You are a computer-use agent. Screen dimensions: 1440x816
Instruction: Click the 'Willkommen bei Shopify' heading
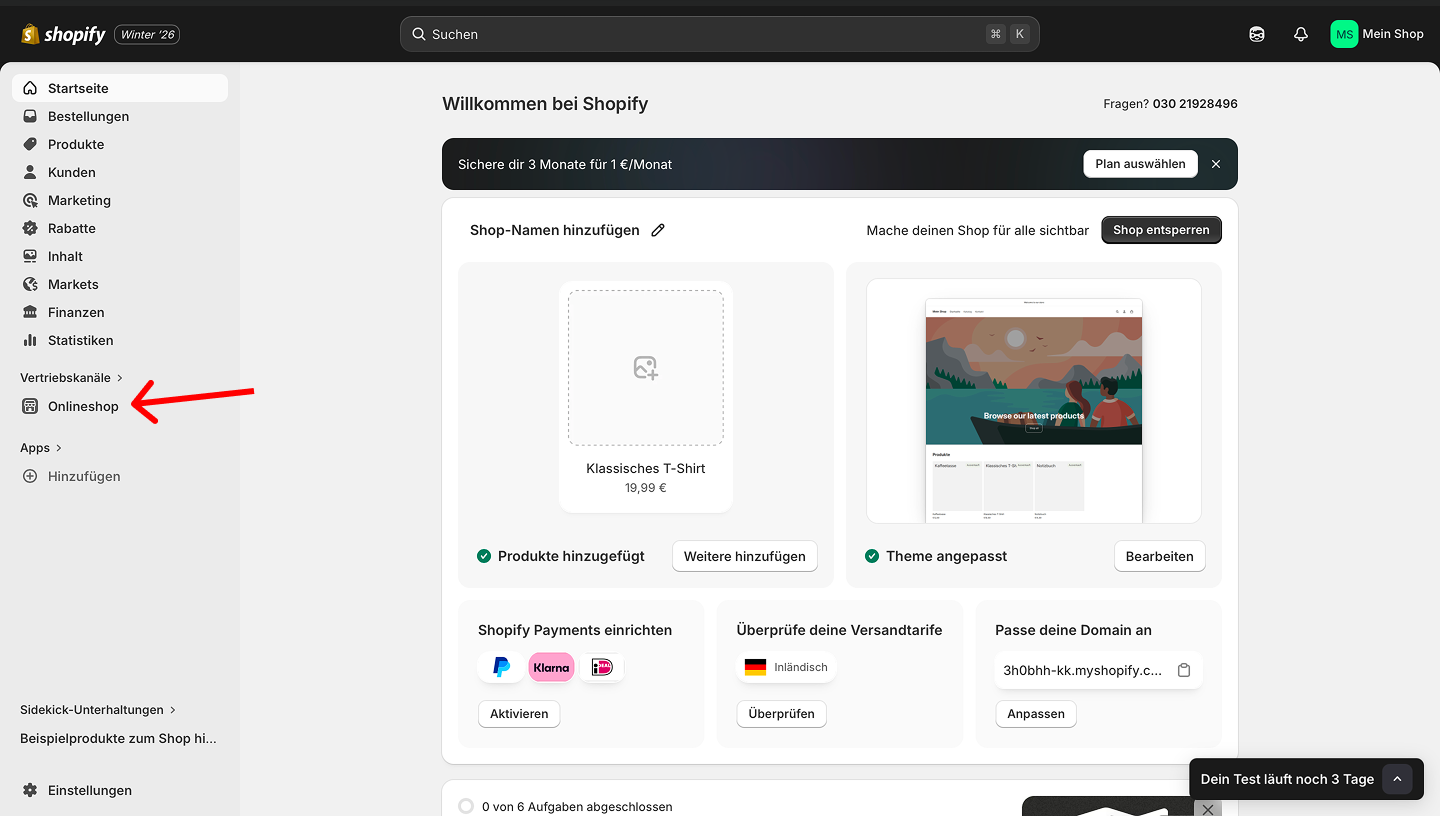(545, 104)
